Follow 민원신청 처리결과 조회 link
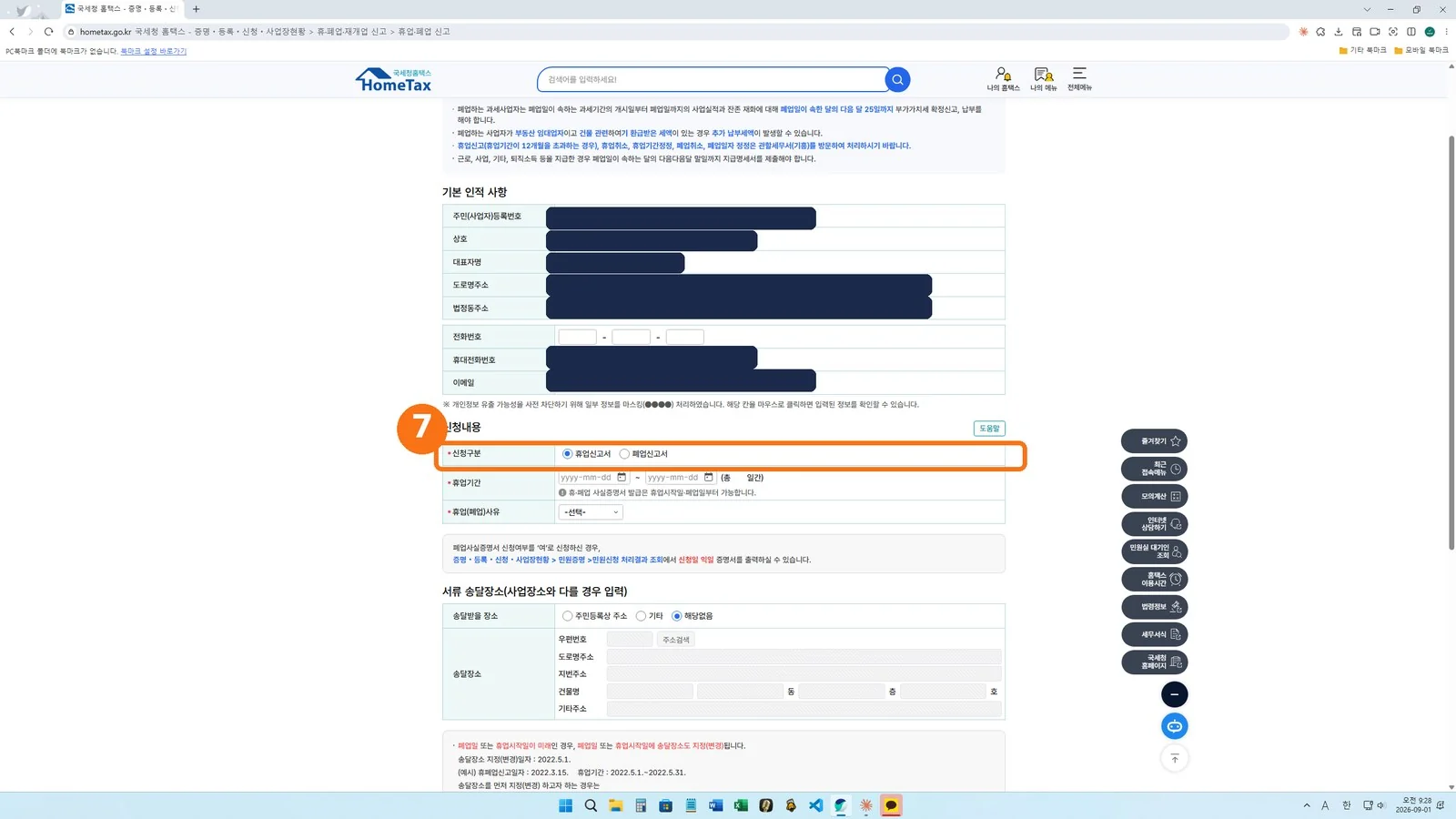1456x819 pixels. coord(628,560)
